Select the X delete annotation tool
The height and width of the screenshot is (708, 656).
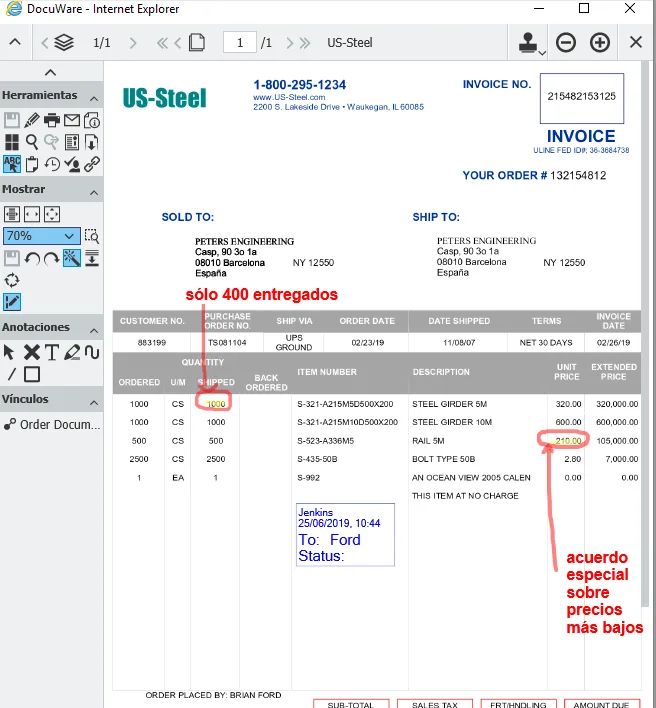pos(32,352)
